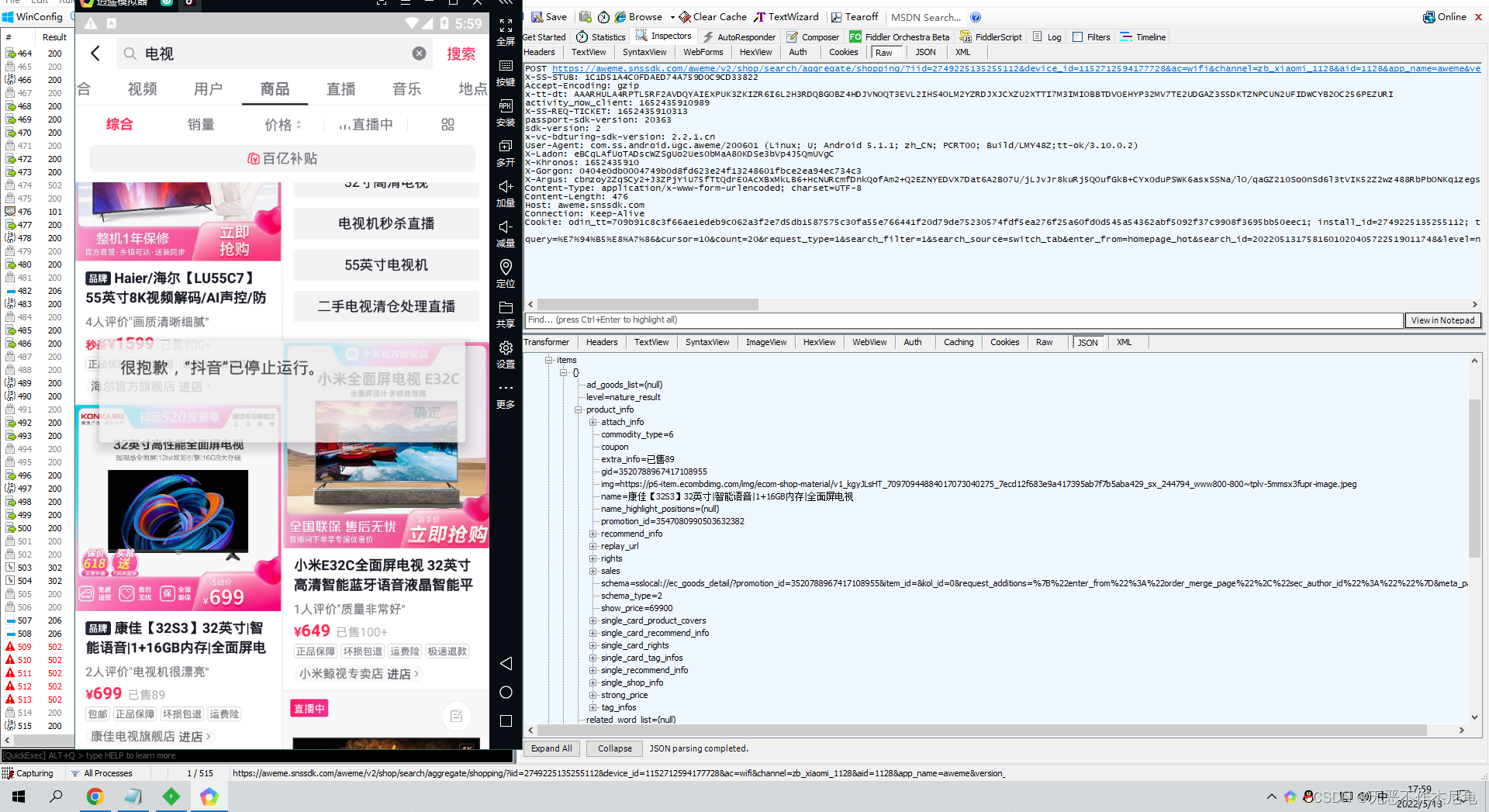Viewport: 1489px width, 812px height.
Task: Open emulator settings (设置) gear icon
Action: 506,348
